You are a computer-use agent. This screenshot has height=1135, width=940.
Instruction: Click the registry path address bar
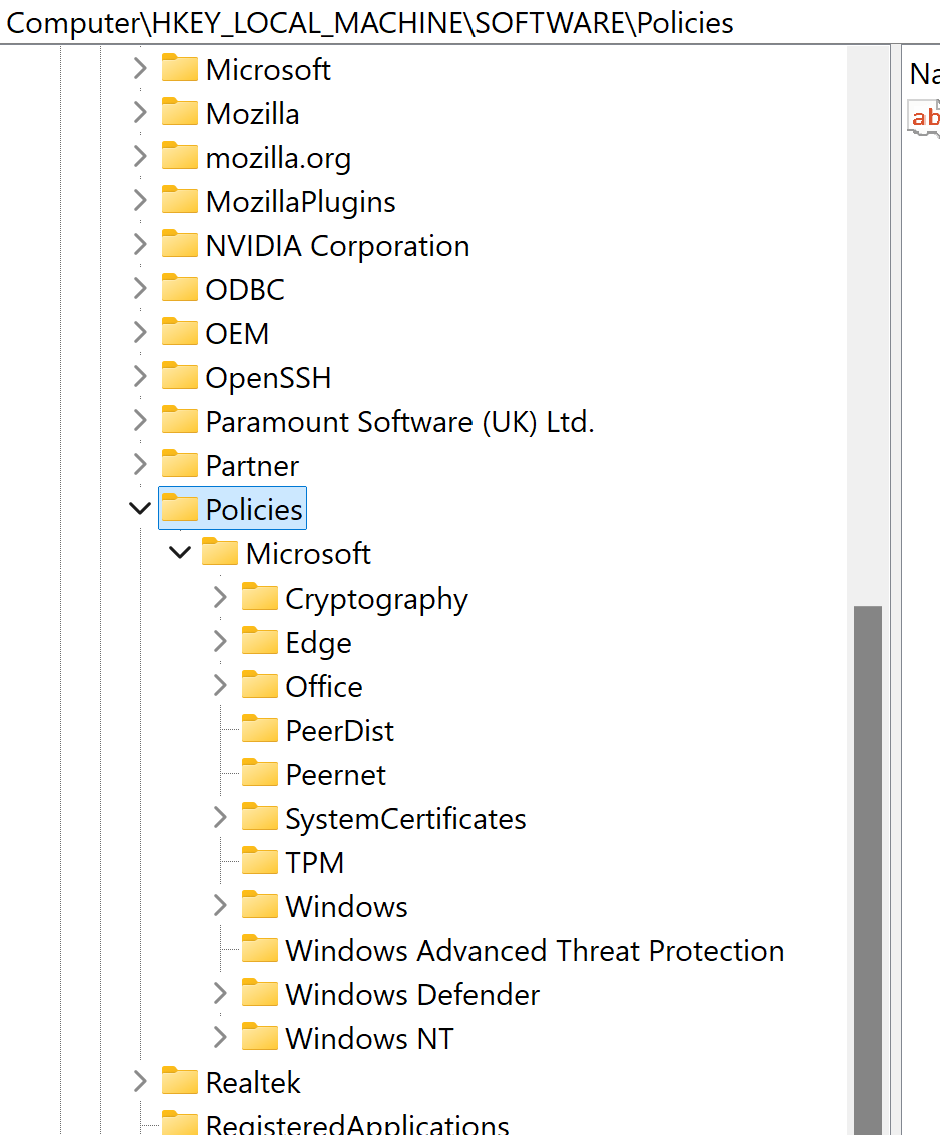(470, 22)
